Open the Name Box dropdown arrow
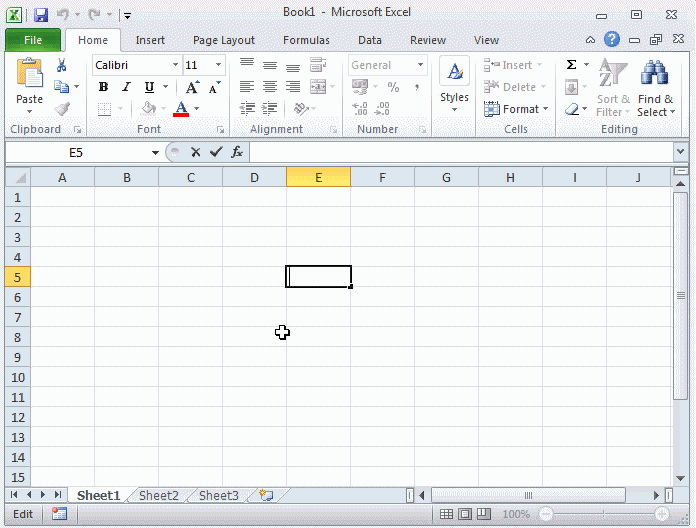Screen dimensions: 696x528 (155, 153)
